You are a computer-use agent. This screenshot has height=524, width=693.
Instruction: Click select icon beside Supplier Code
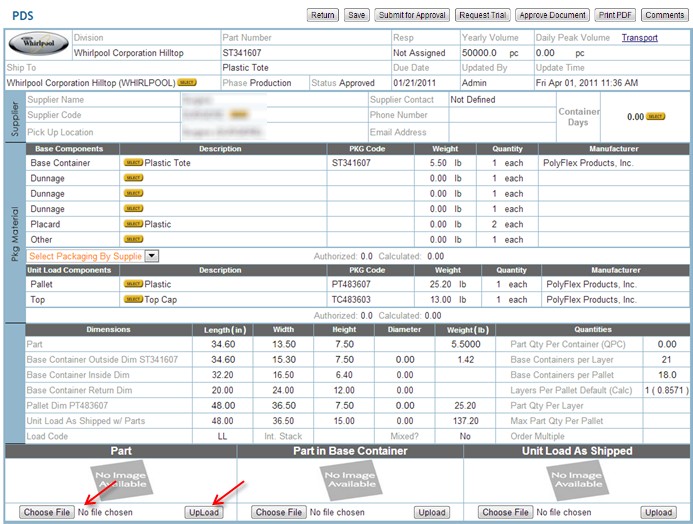coord(239,115)
